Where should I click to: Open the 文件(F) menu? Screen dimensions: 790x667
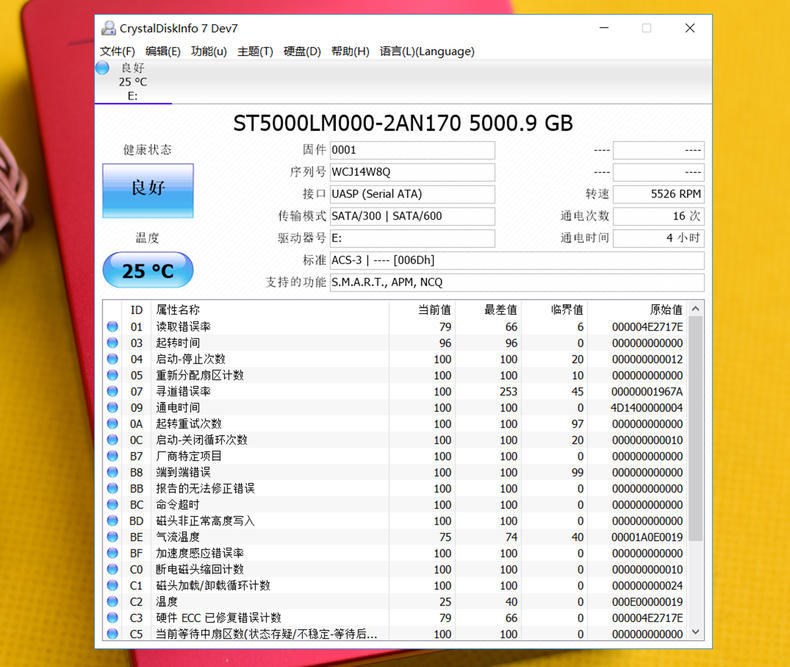pos(117,51)
